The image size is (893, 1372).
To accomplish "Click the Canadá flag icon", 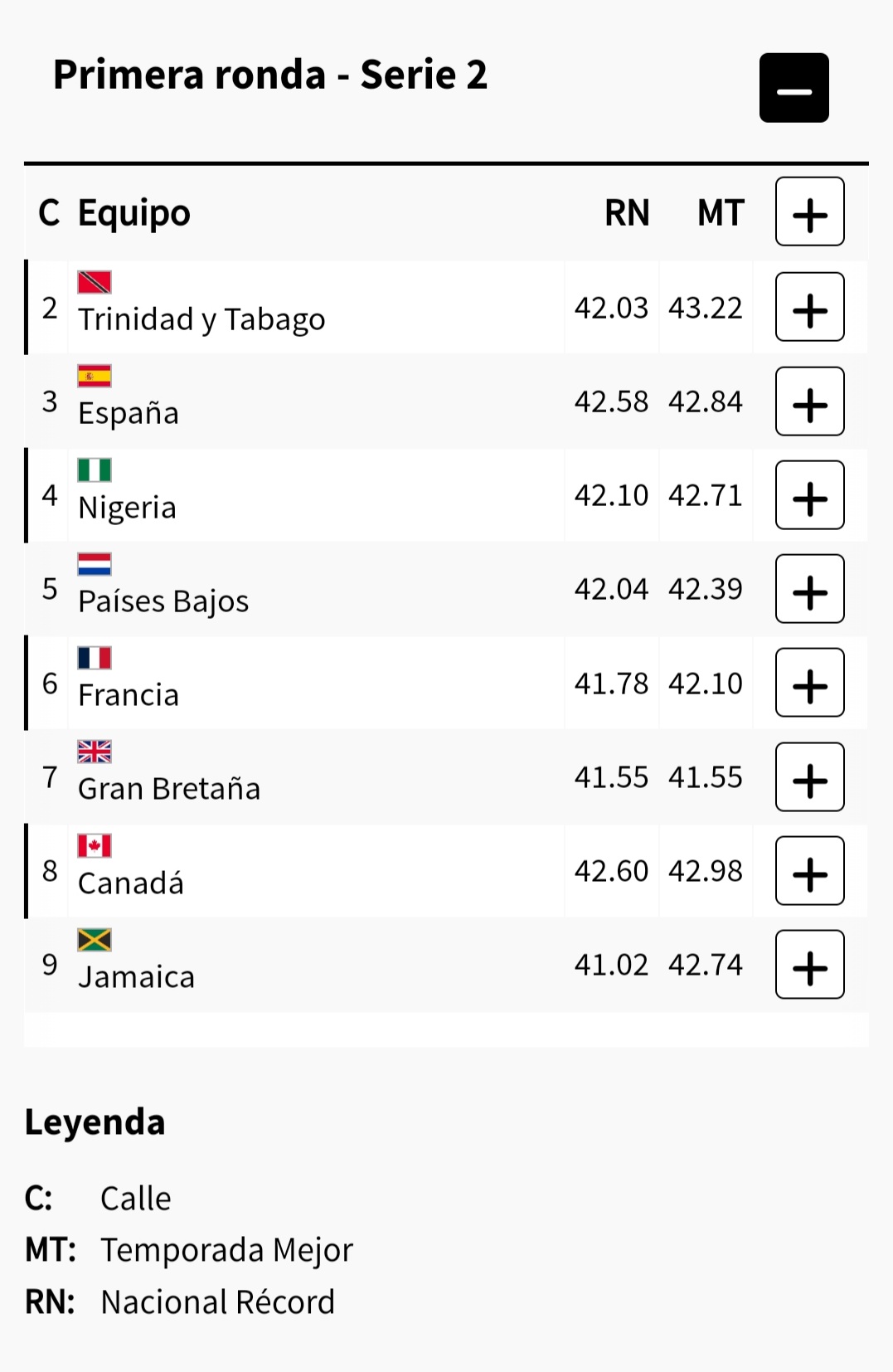I will click(95, 846).
